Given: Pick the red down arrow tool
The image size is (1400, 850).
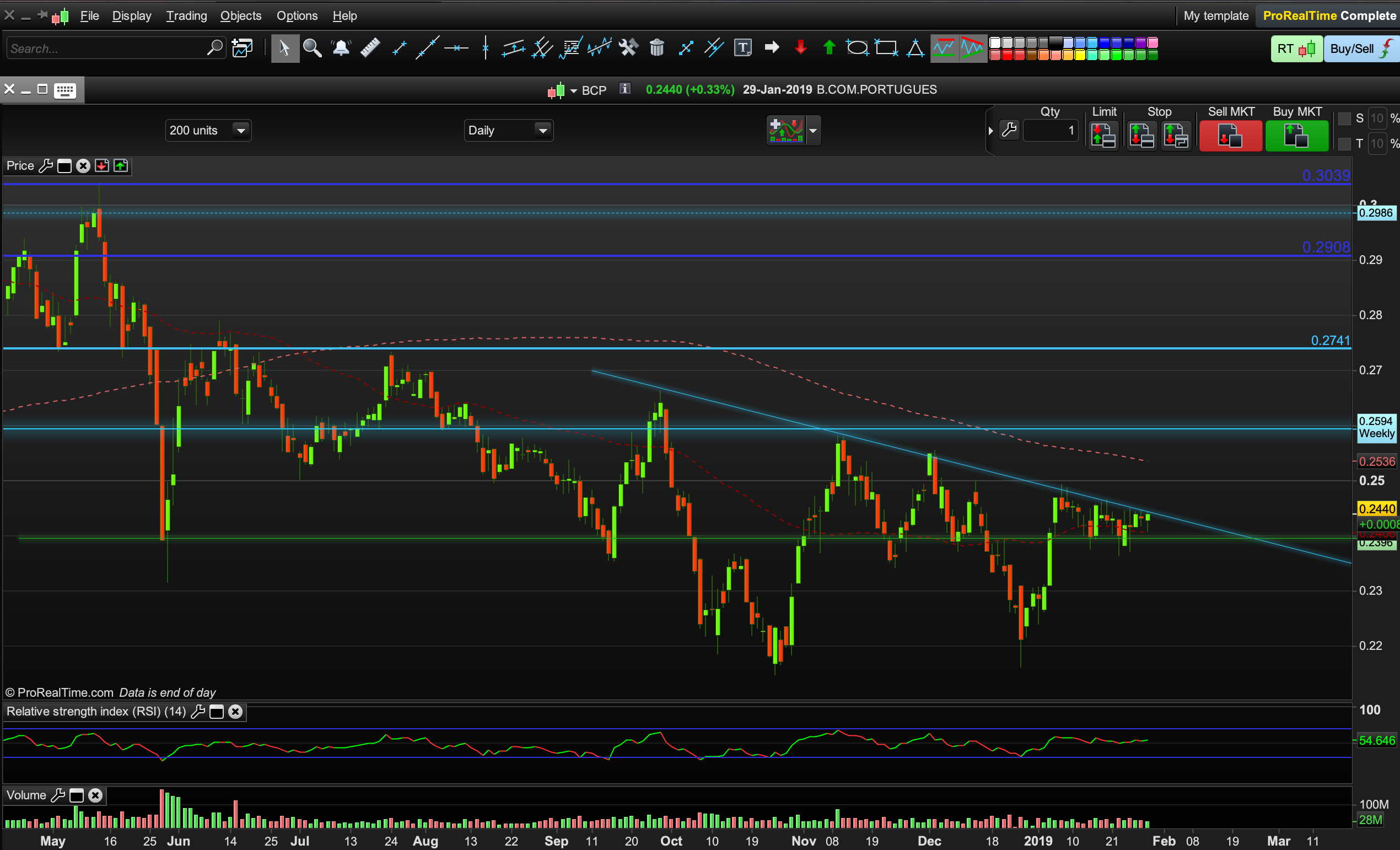Looking at the screenshot, I should [x=800, y=49].
